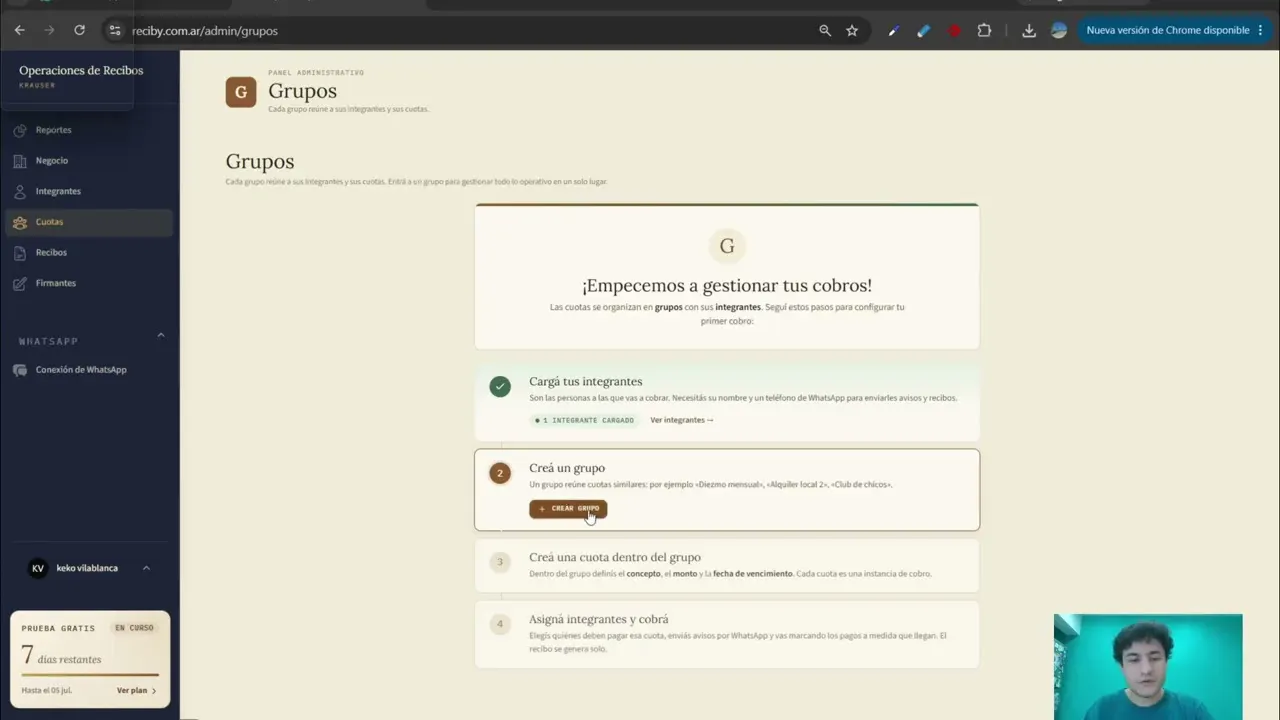Click the Operaciones de Recibos header

coord(81,71)
